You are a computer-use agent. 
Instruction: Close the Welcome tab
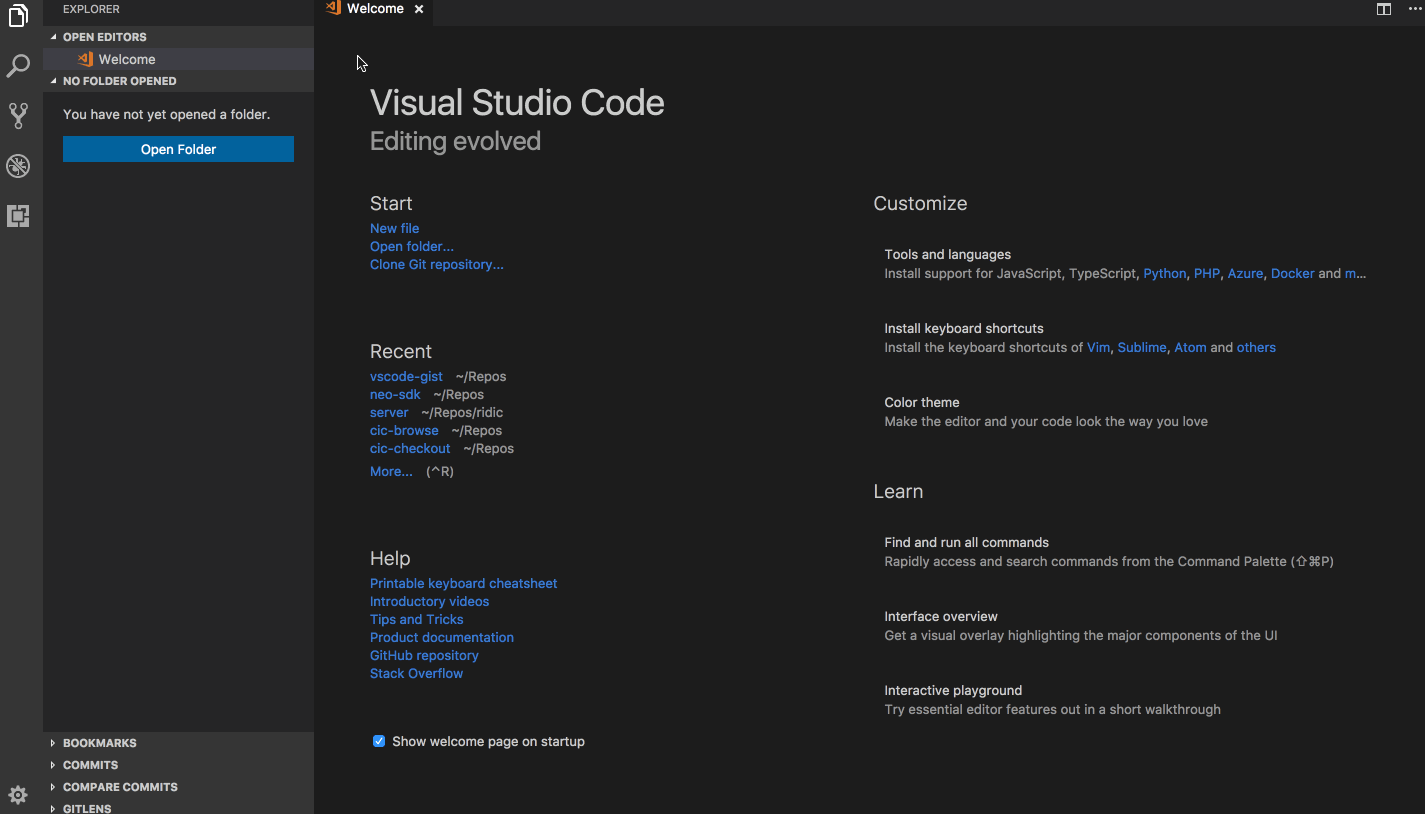pos(419,9)
